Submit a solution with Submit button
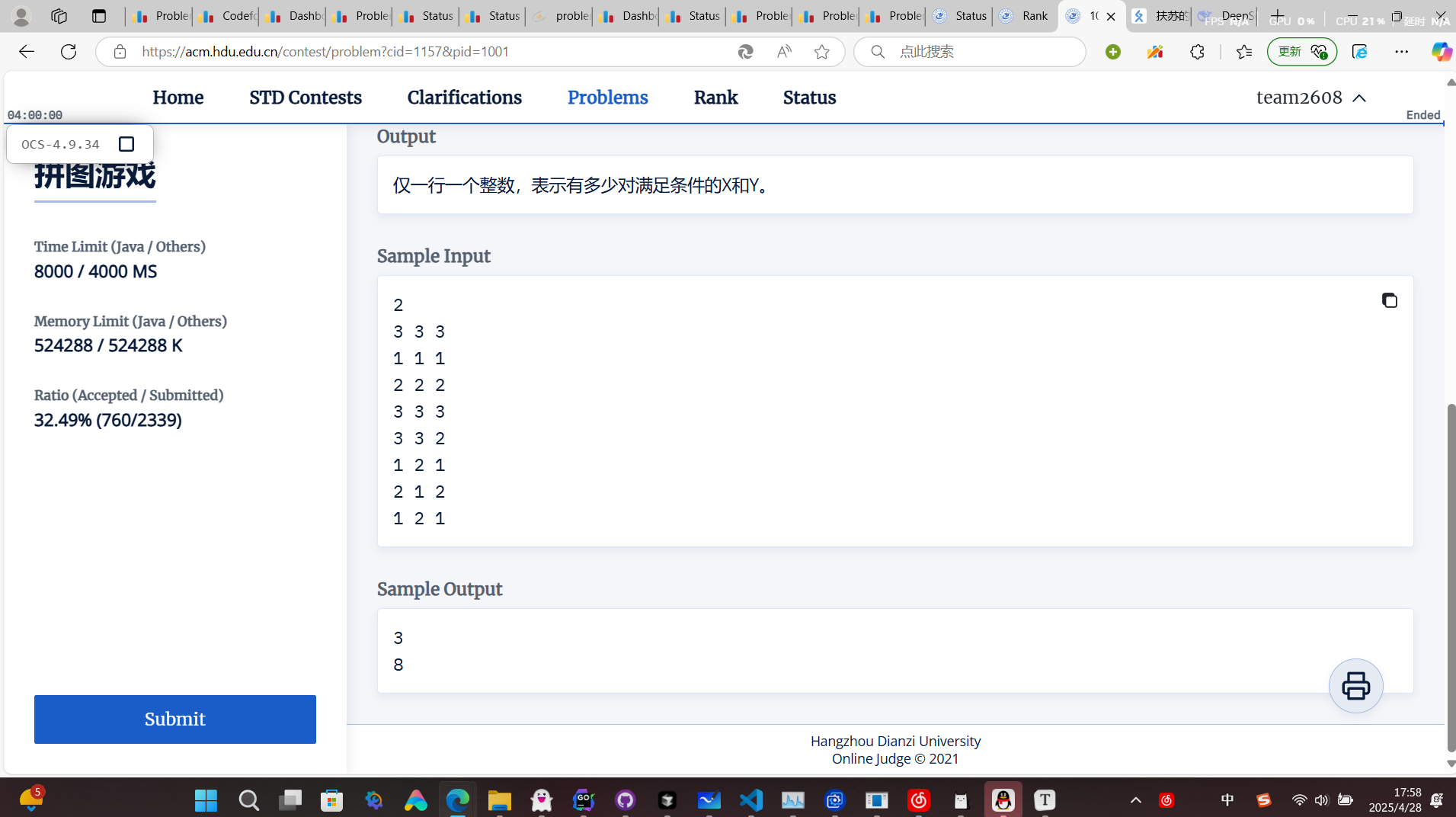This screenshot has width=1456, height=817. click(x=175, y=719)
